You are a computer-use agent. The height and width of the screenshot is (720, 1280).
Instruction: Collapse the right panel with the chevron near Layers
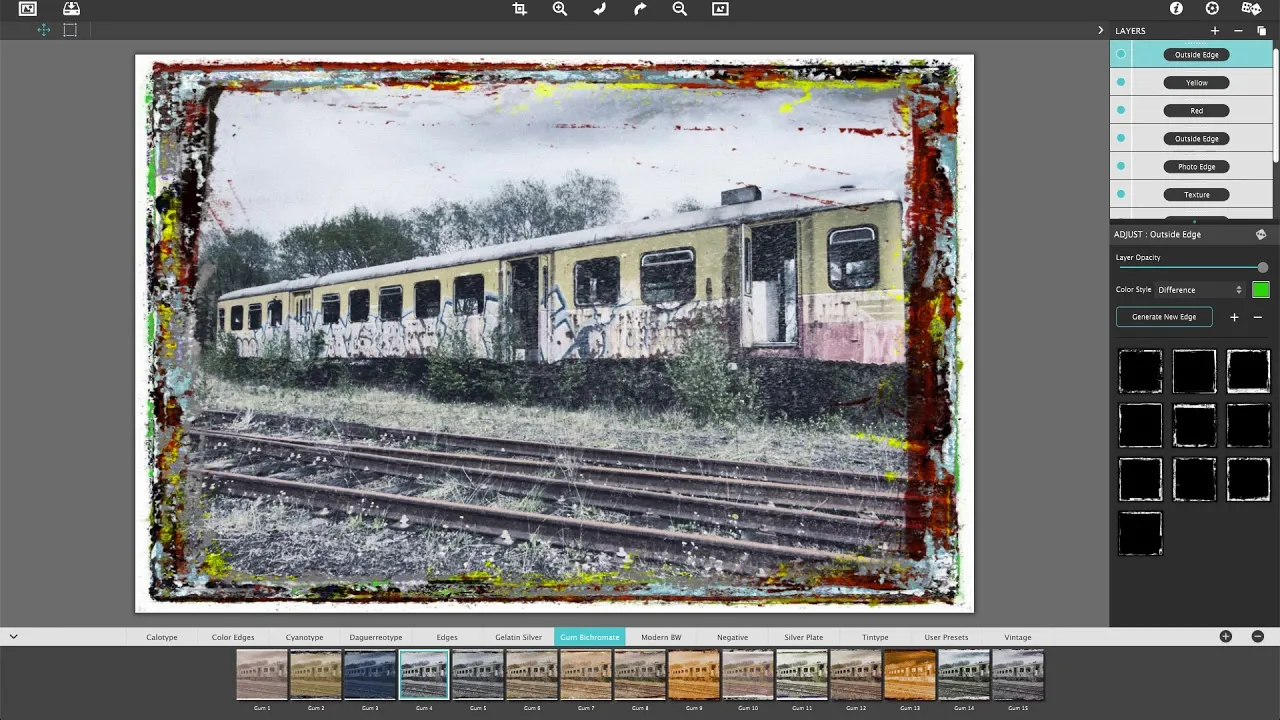1101,31
